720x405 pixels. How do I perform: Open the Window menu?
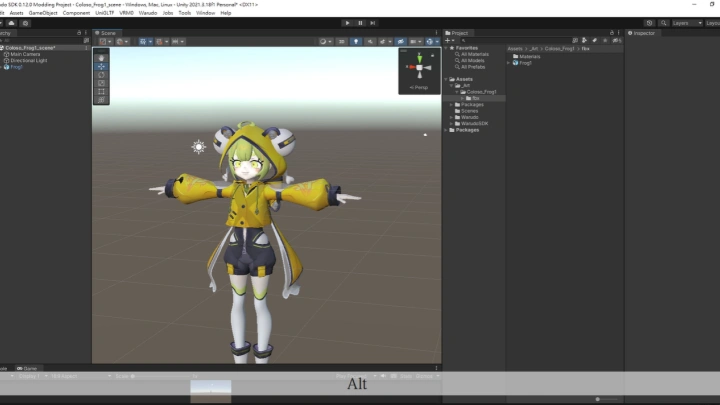(205, 13)
